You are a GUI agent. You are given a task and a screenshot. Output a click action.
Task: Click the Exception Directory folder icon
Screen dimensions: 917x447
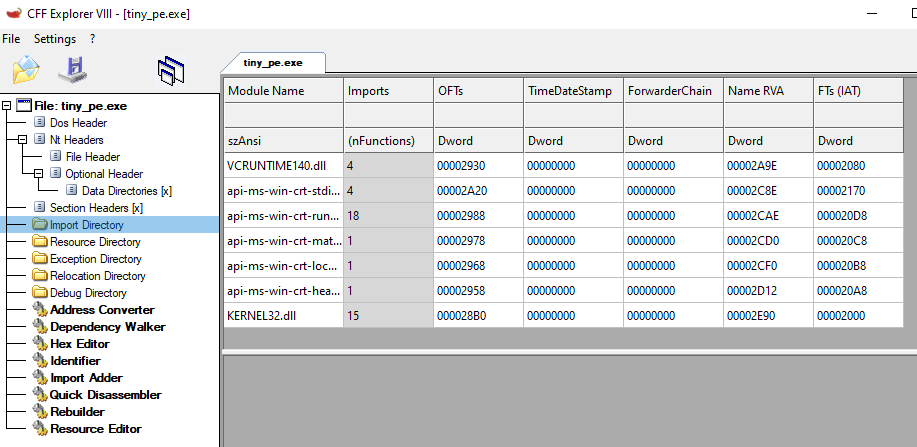[x=40, y=258]
